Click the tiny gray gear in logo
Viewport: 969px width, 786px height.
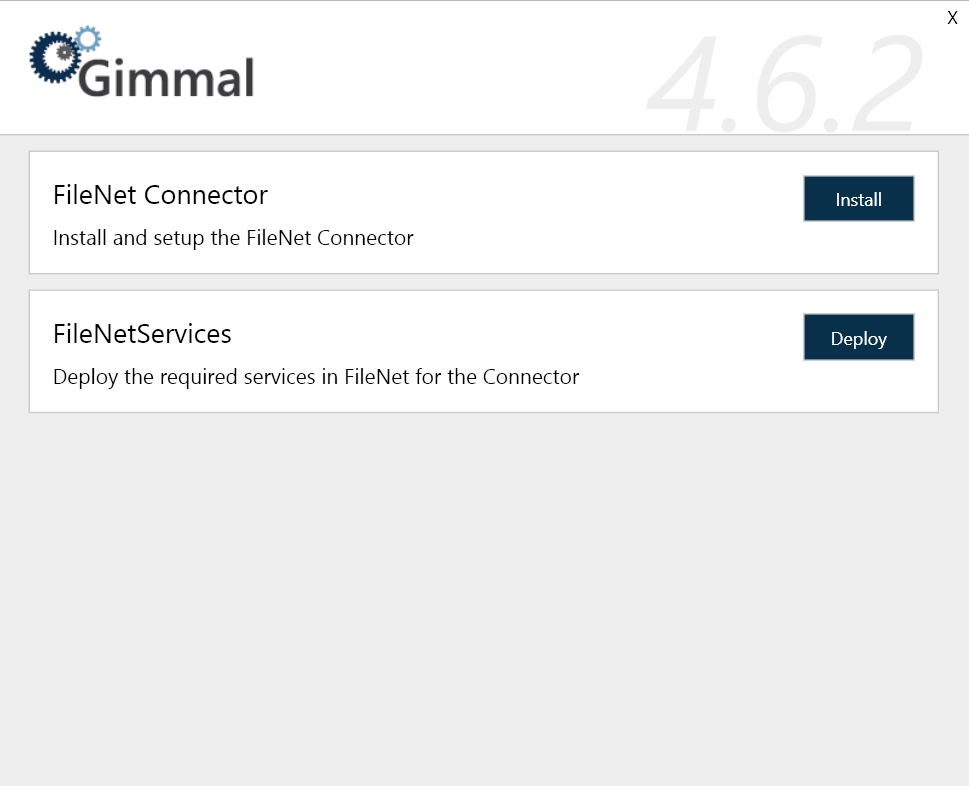pos(66,50)
